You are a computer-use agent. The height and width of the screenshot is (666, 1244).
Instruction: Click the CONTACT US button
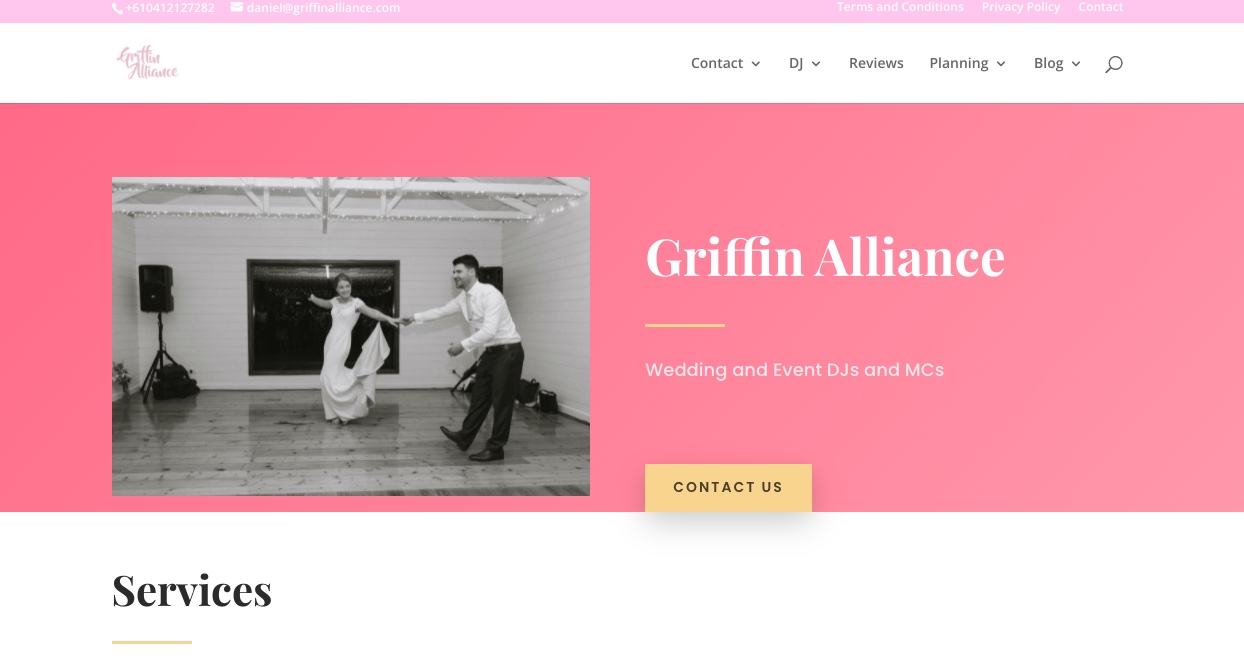(728, 488)
